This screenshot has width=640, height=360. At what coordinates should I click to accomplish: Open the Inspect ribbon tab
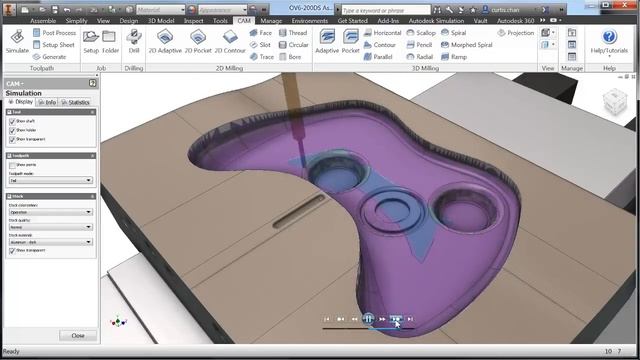click(193, 20)
